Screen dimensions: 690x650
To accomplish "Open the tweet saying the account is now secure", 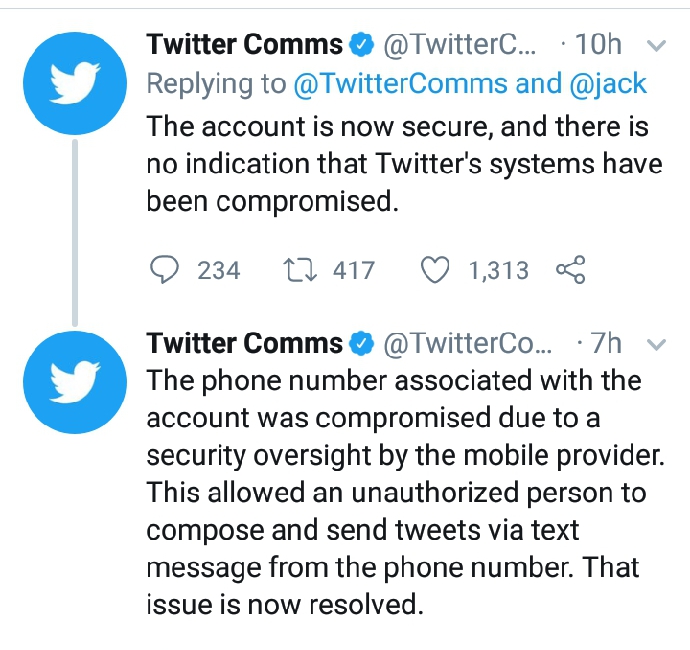I will (x=404, y=164).
